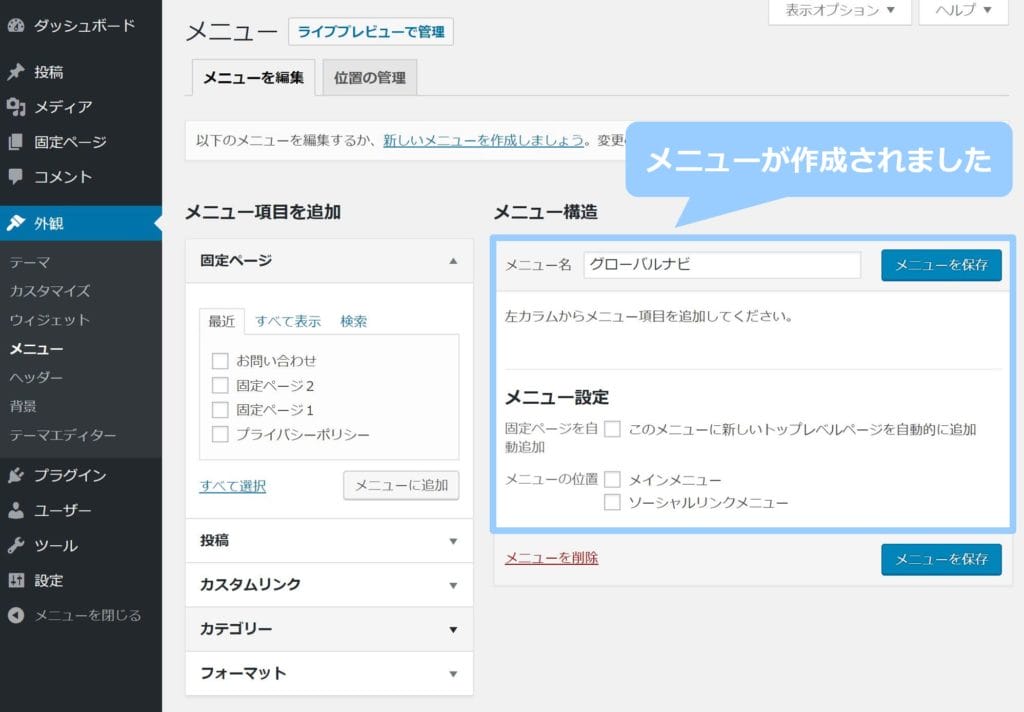The width and height of the screenshot is (1024, 712).
Task: Check the お問い合わせ page checkbox
Action: pyautogui.click(x=220, y=361)
